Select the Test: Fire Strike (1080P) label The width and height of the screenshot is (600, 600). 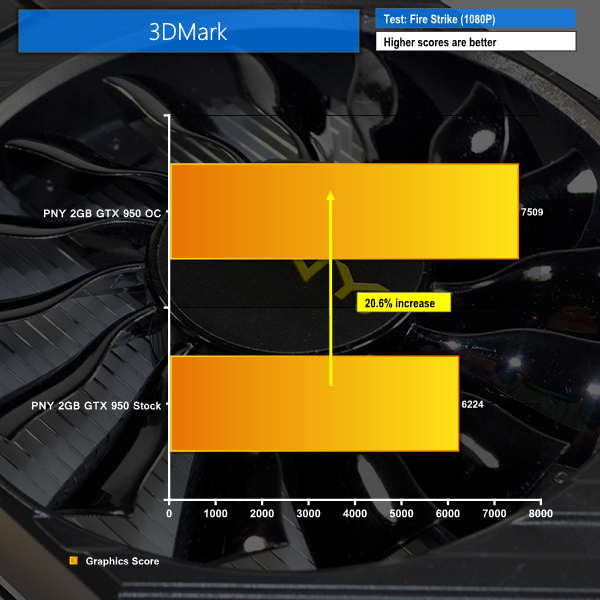[x=476, y=19]
